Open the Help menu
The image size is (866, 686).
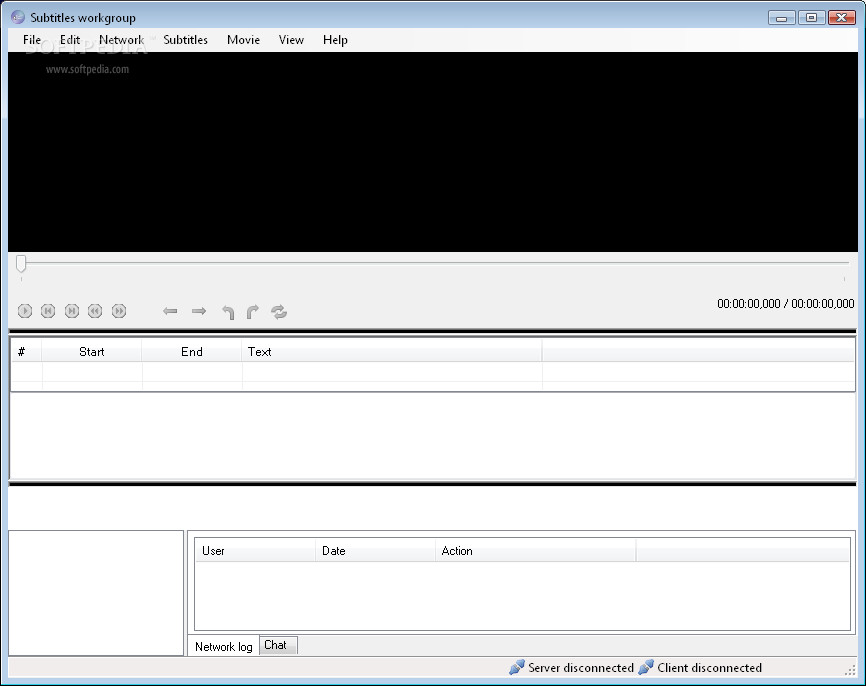335,40
